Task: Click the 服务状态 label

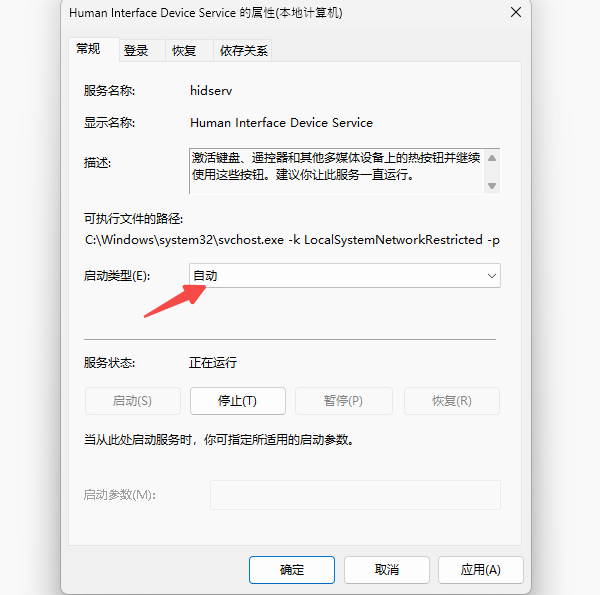Action: click(109, 363)
